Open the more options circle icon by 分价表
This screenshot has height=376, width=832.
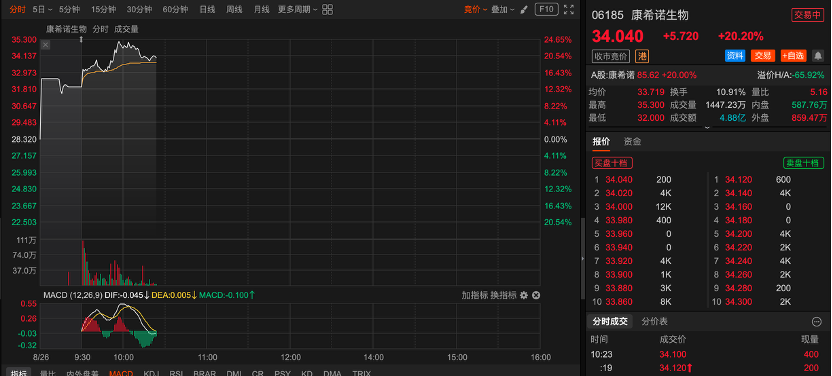click(817, 321)
